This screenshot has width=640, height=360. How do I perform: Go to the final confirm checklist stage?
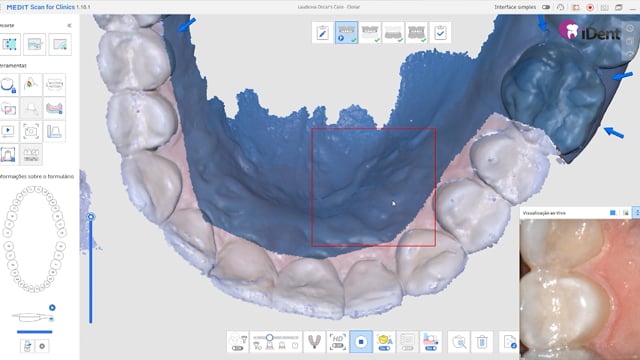click(x=440, y=32)
